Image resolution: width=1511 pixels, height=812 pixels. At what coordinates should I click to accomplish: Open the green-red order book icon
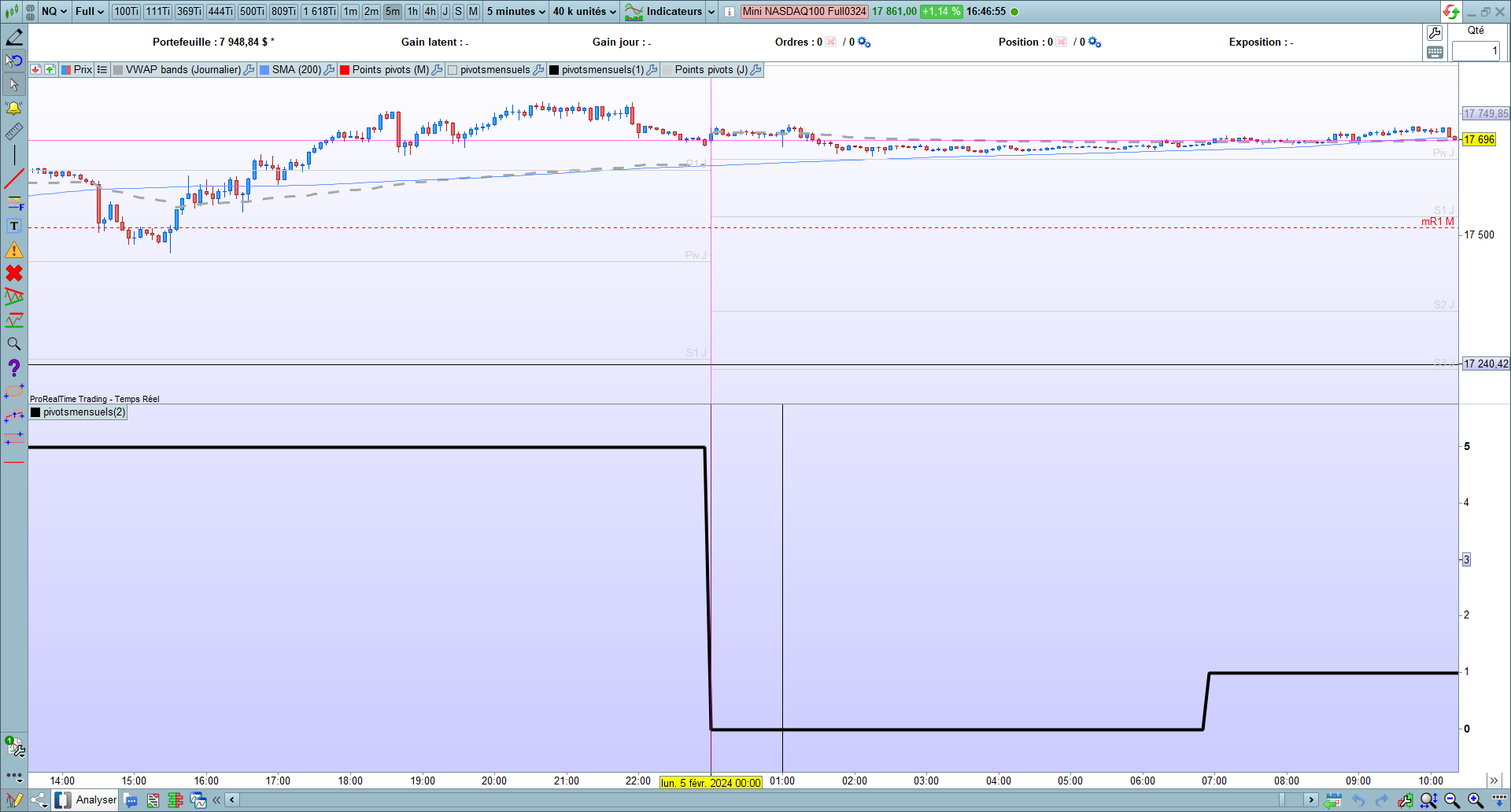pos(175,800)
